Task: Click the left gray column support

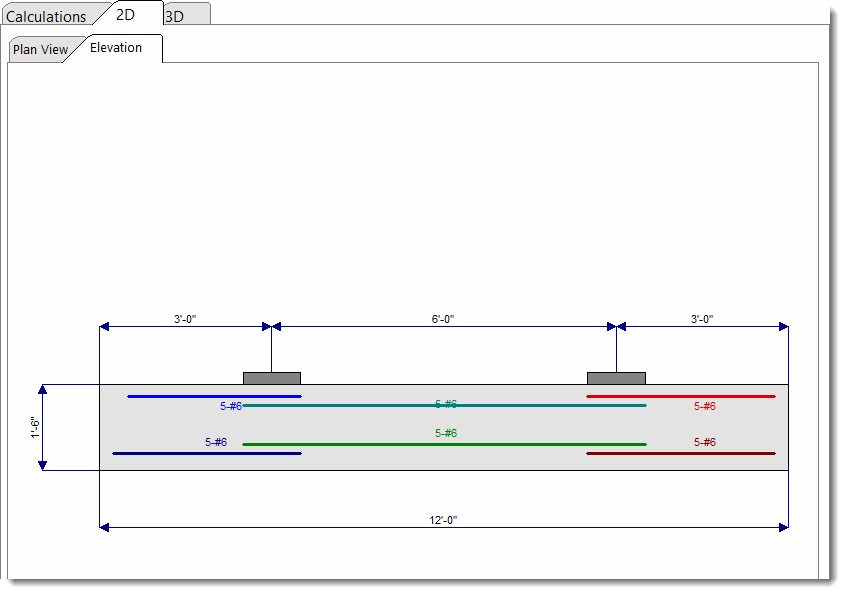Action: (271, 376)
